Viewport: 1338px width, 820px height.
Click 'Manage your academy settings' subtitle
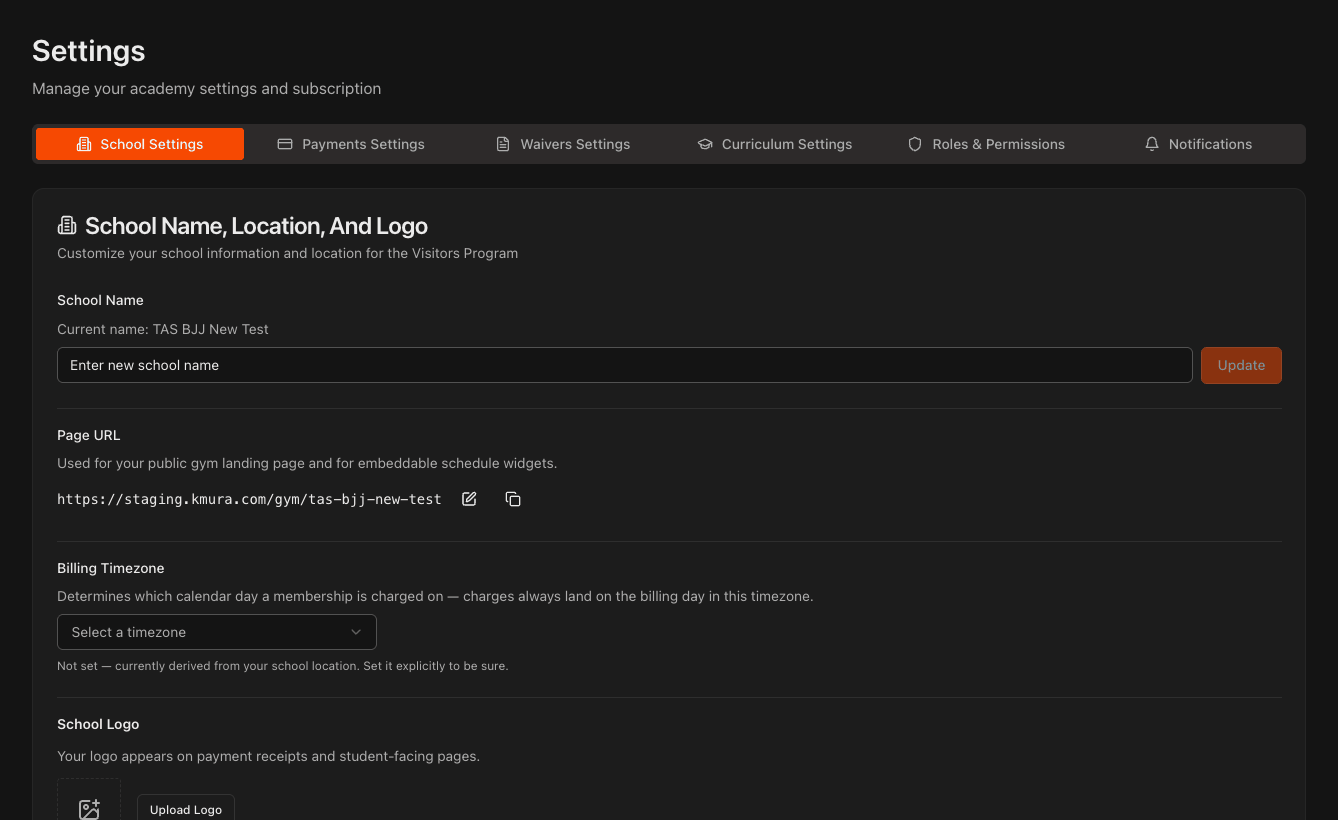click(x=207, y=88)
